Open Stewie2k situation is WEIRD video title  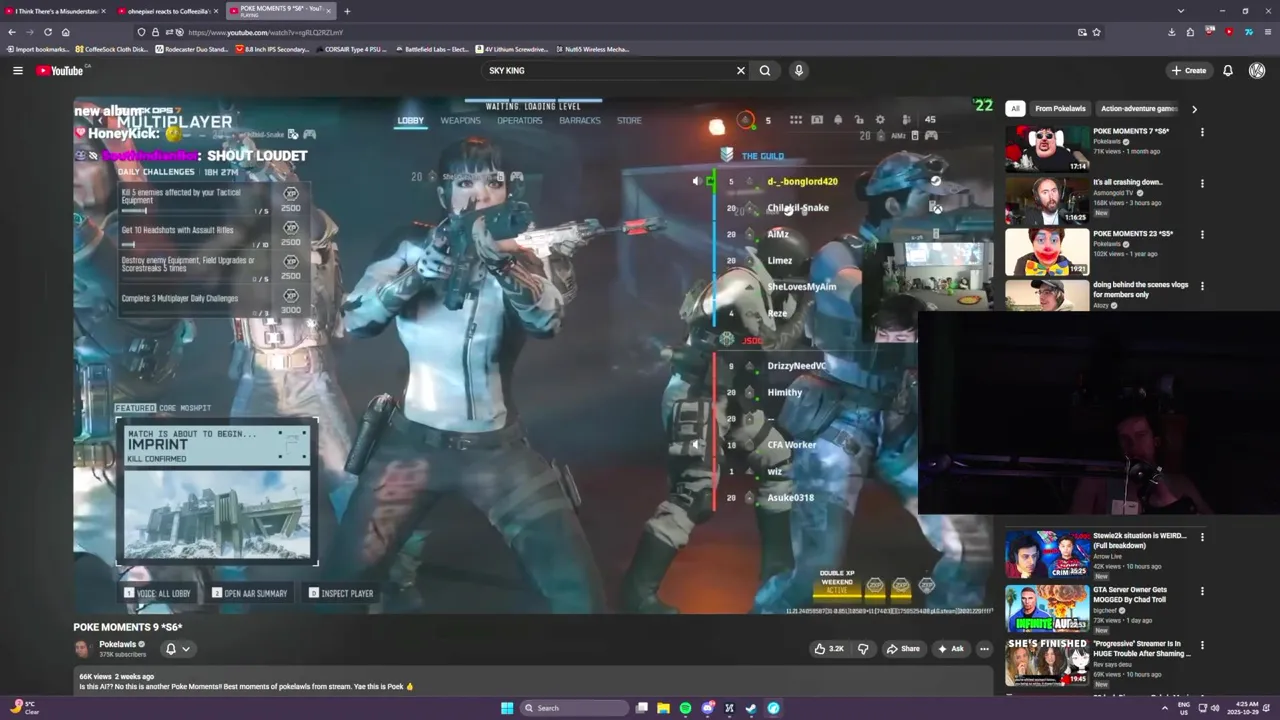1139,540
